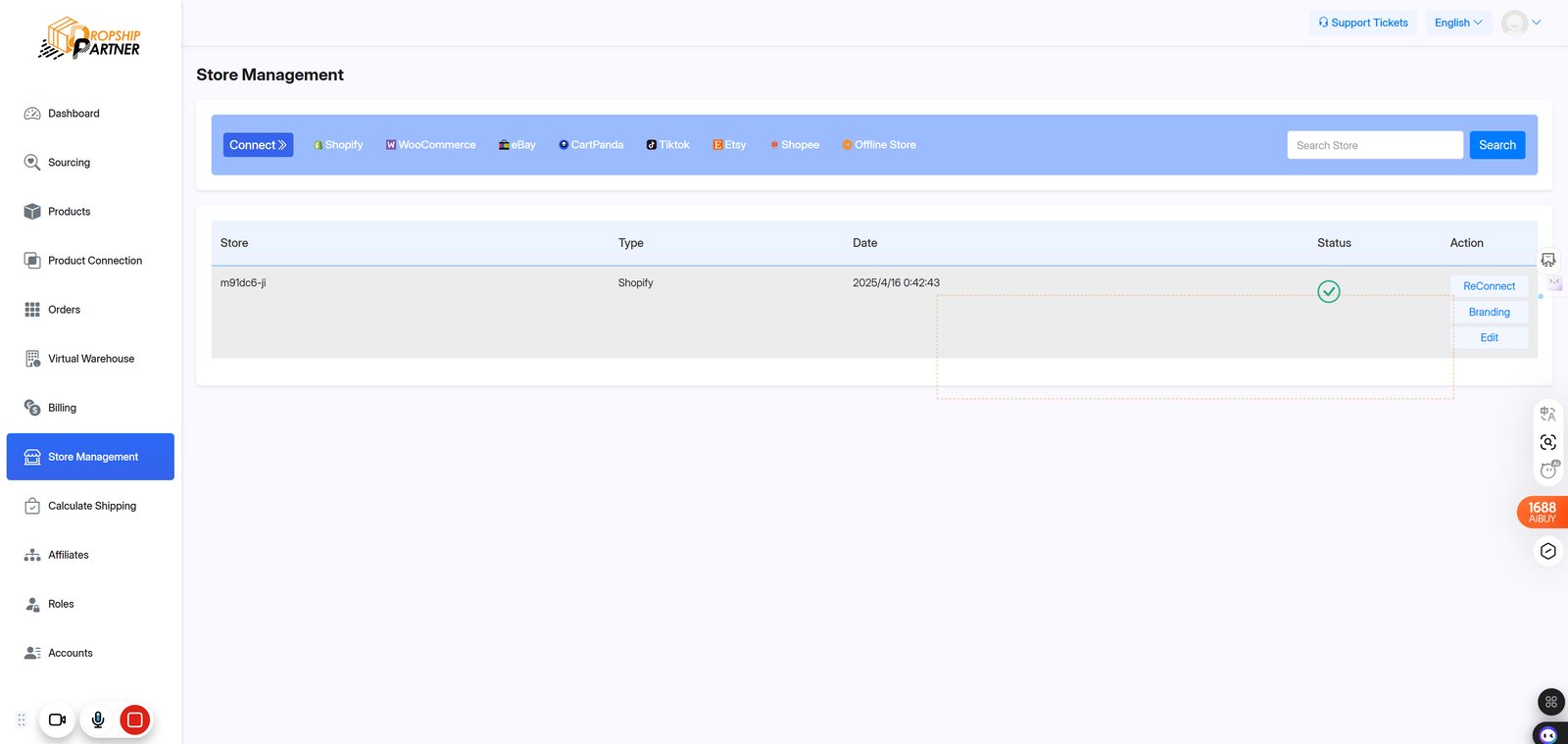Image resolution: width=1568 pixels, height=744 pixels.
Task: Toggle the camera in recording toolbar
Action: click(x=57, y=719)
